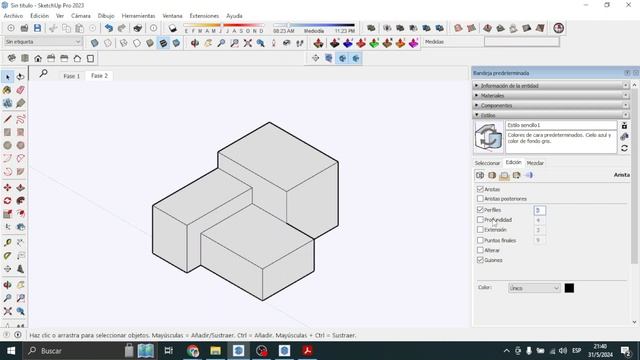Image resolution: width=640 pixels, height=360 pixels.
Task: Click Zoom Extents in top toolbar
Action: (x=248, y=43)
